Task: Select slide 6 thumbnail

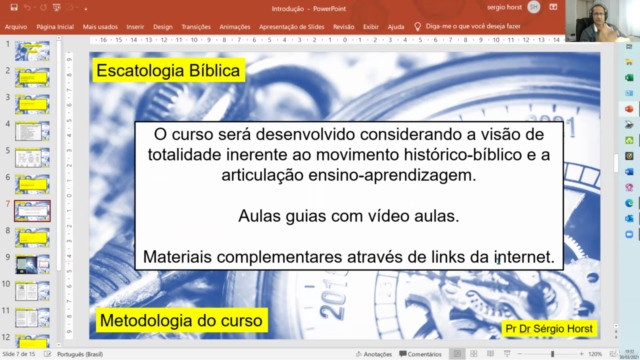Action: [x=32, y=184]
